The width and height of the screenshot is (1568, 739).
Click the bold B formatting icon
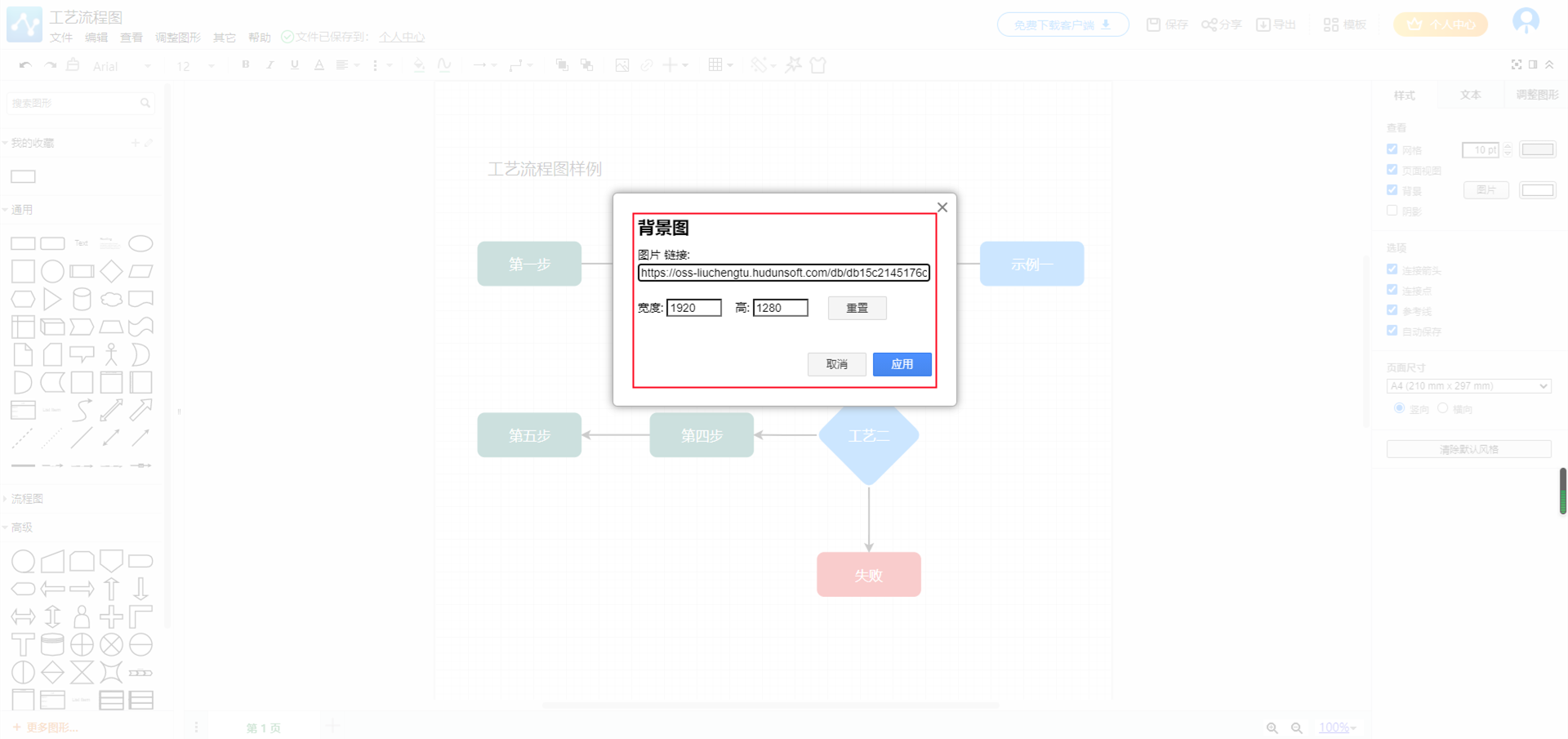point(245,65)
